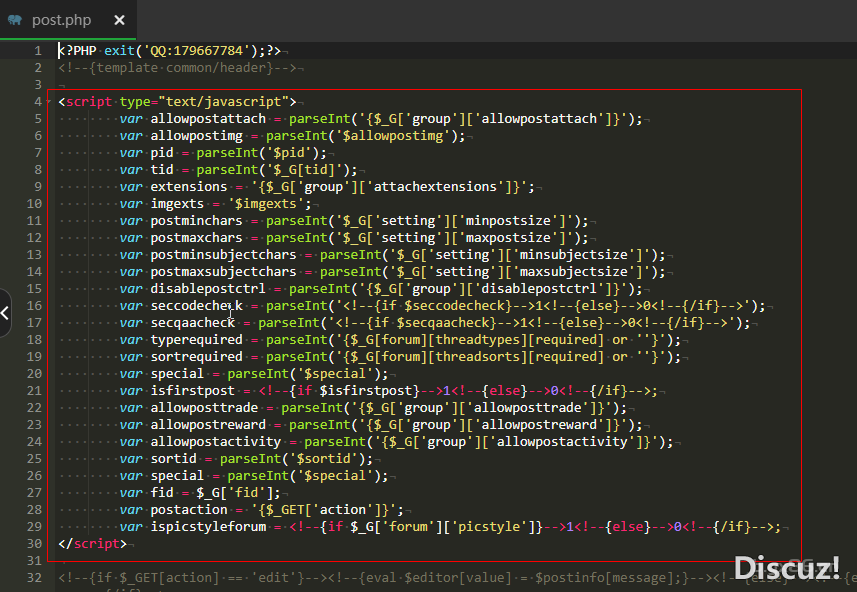The height and width of the screenshot is (592, 857).
Task: Expand the left sidebar arrow handle
Action: [5, 313]
